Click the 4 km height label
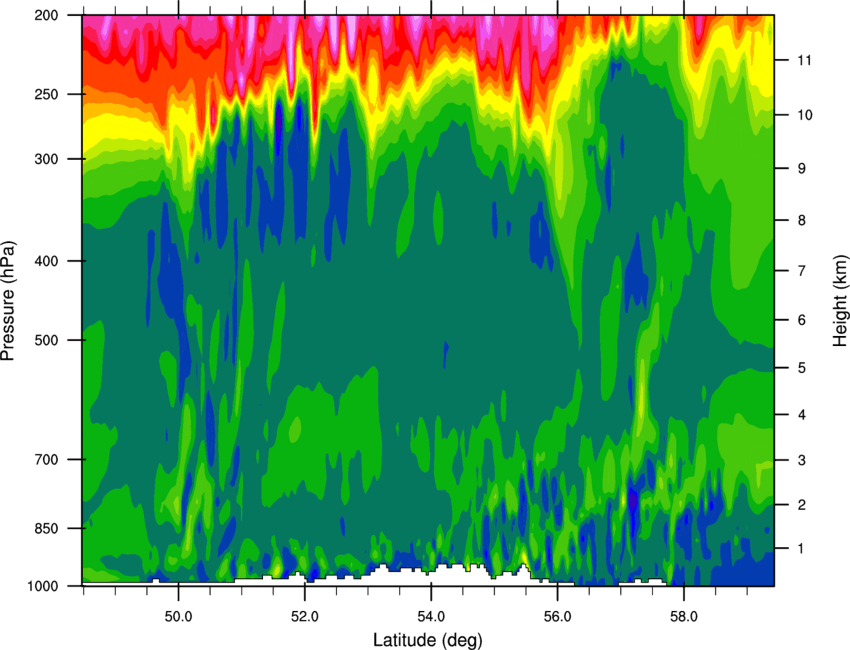850x650 pixels. pos(802,415)
